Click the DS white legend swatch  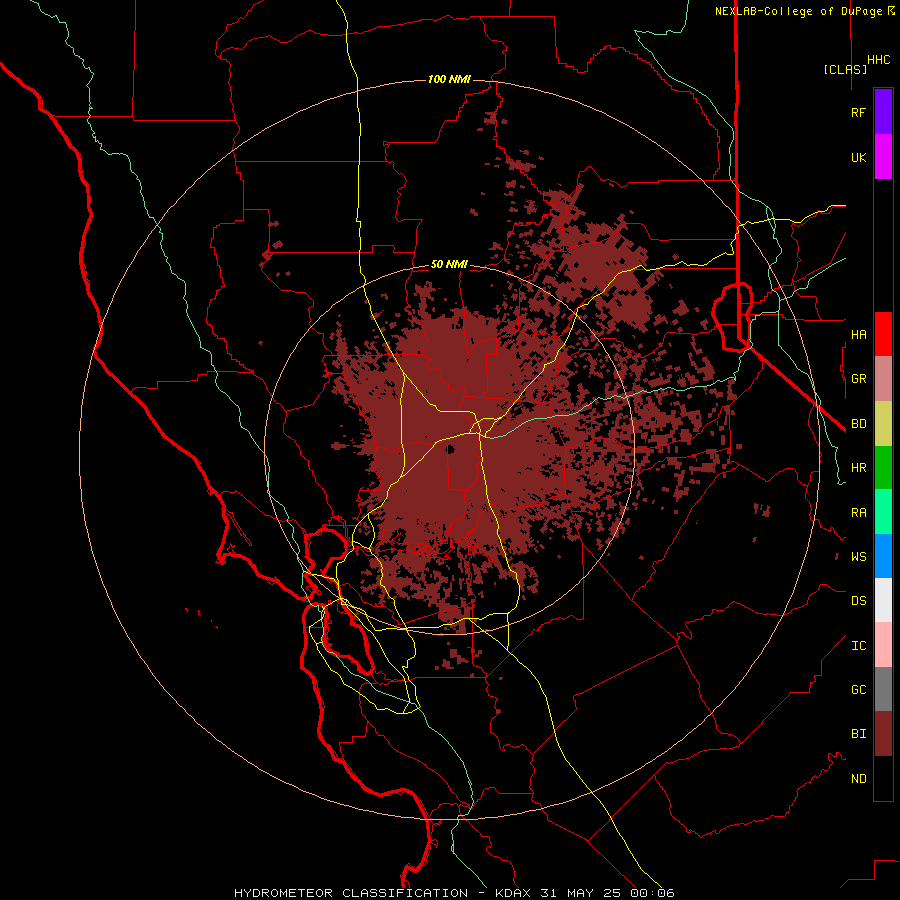point(883,600)
